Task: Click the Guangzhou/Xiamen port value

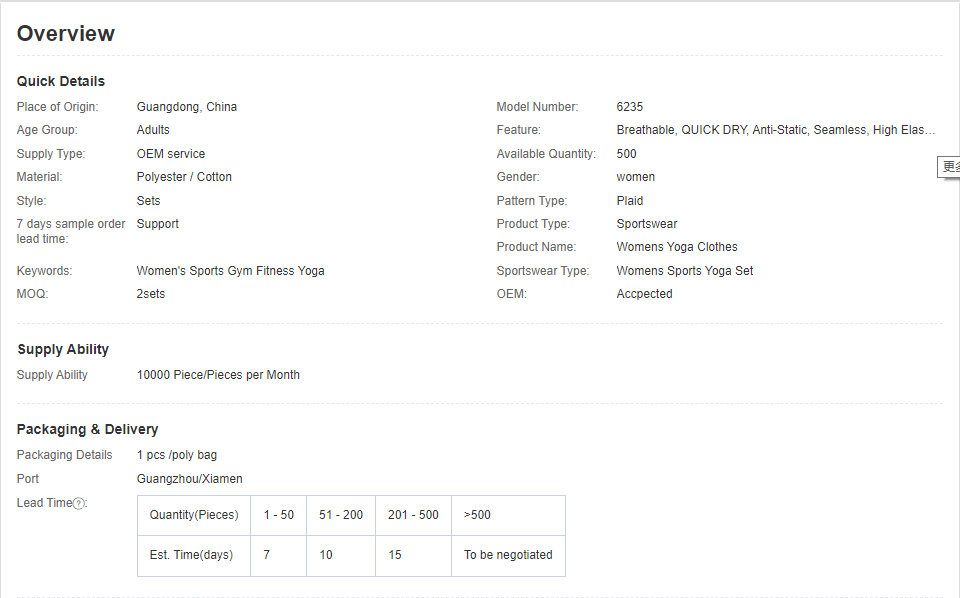Action: [x=190, y=479]
